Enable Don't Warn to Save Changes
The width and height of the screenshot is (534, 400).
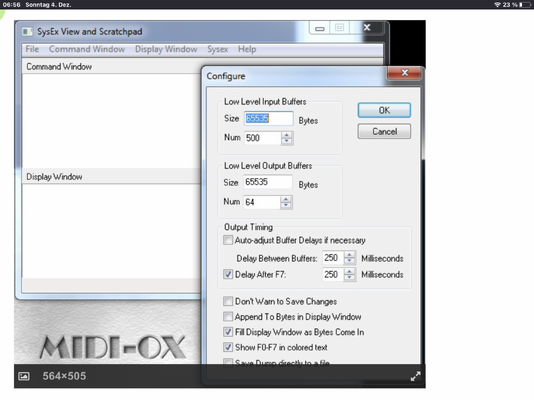pos(228,301)
